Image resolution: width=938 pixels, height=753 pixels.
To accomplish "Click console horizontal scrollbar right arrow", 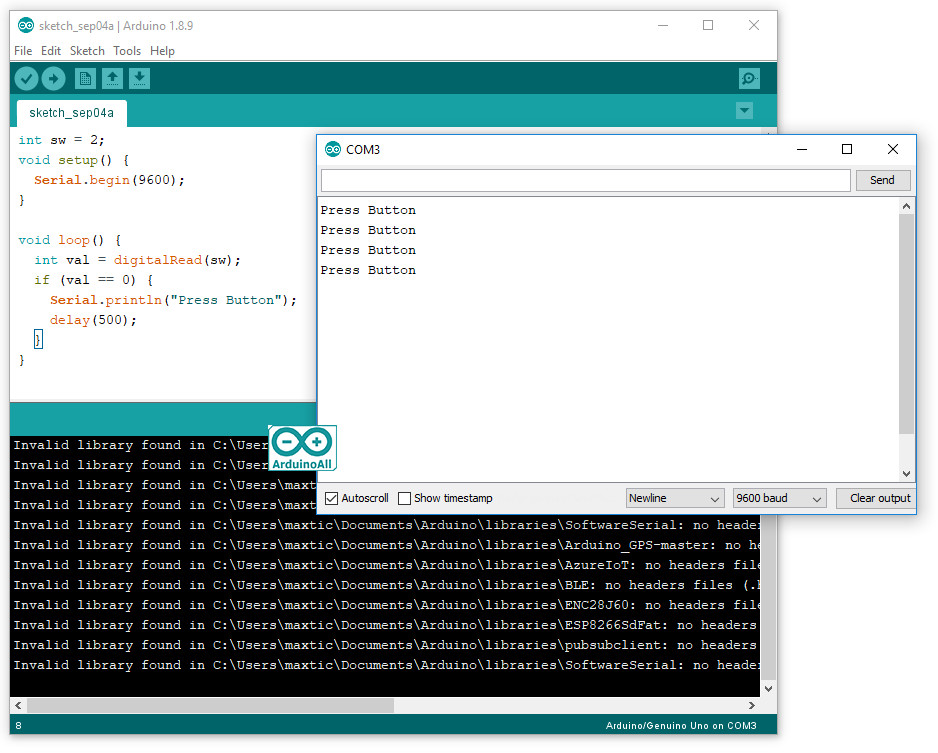I will pos(752,705).
